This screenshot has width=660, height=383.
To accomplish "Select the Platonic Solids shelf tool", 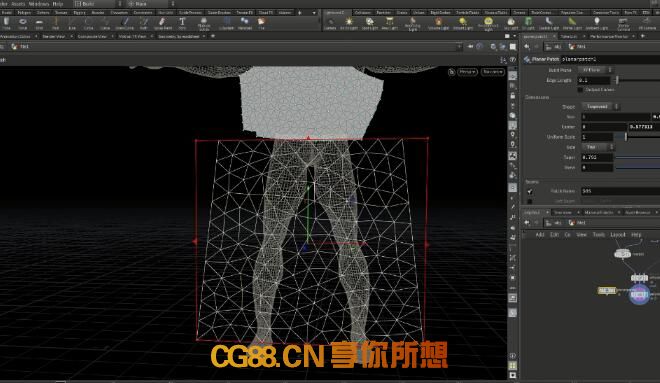I will click(204, 24).
